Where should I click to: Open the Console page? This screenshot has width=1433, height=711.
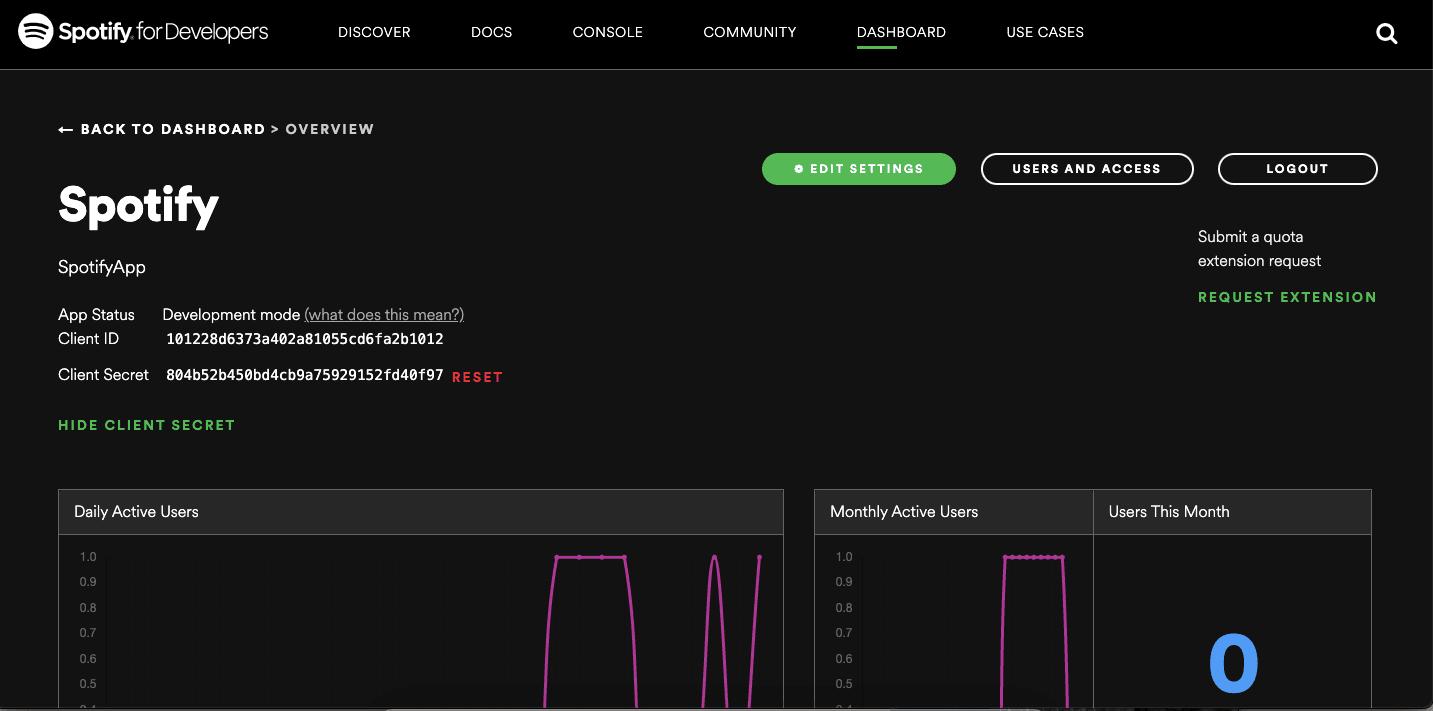click(608, 32)
